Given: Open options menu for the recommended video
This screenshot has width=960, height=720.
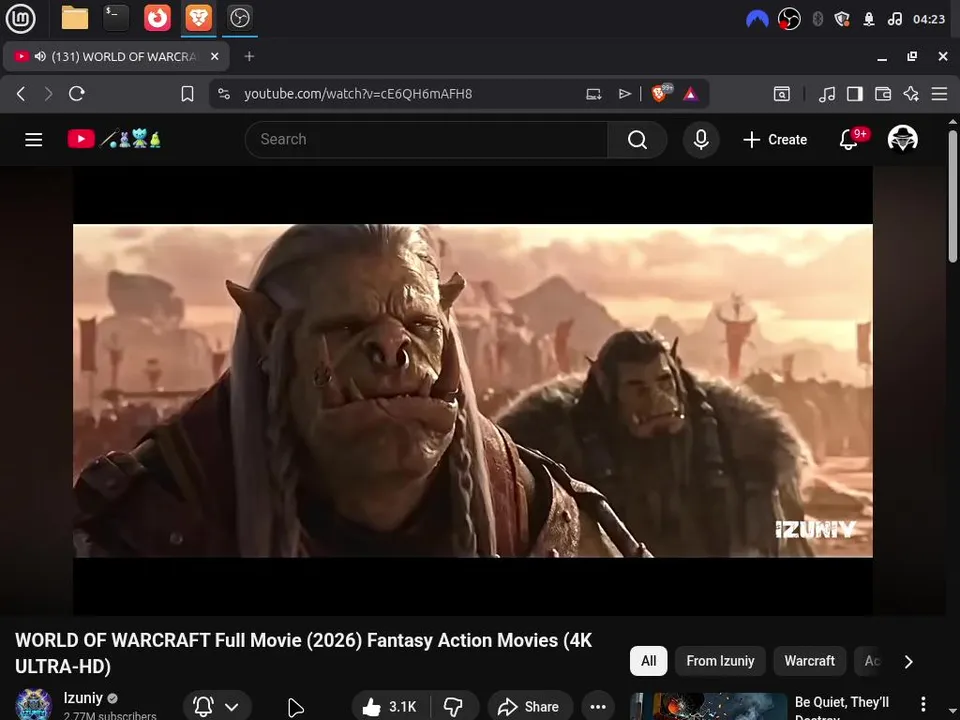Looking at the screenshot, I should 923,704.
